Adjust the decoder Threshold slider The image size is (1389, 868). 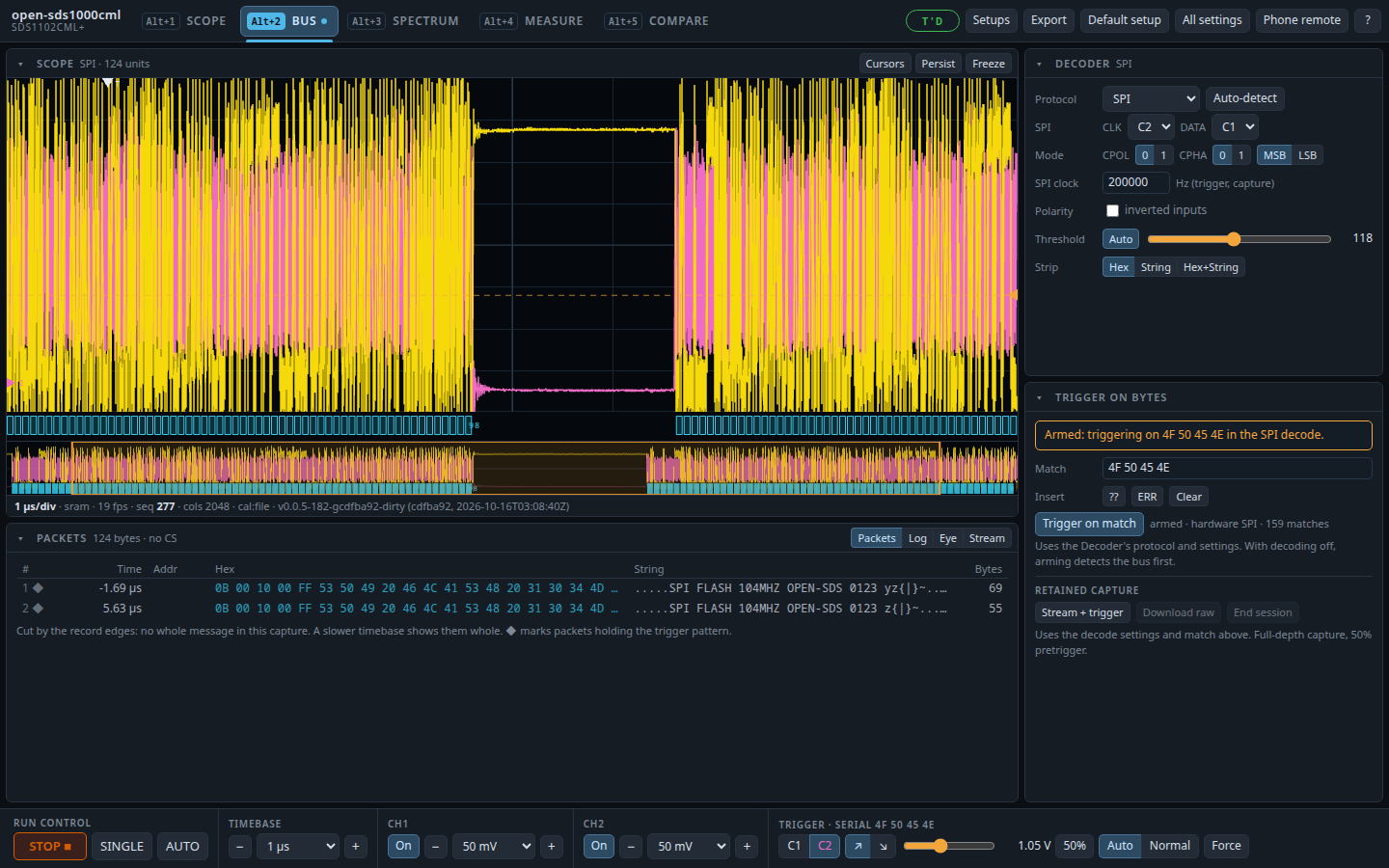click(x=1239, y=239)
